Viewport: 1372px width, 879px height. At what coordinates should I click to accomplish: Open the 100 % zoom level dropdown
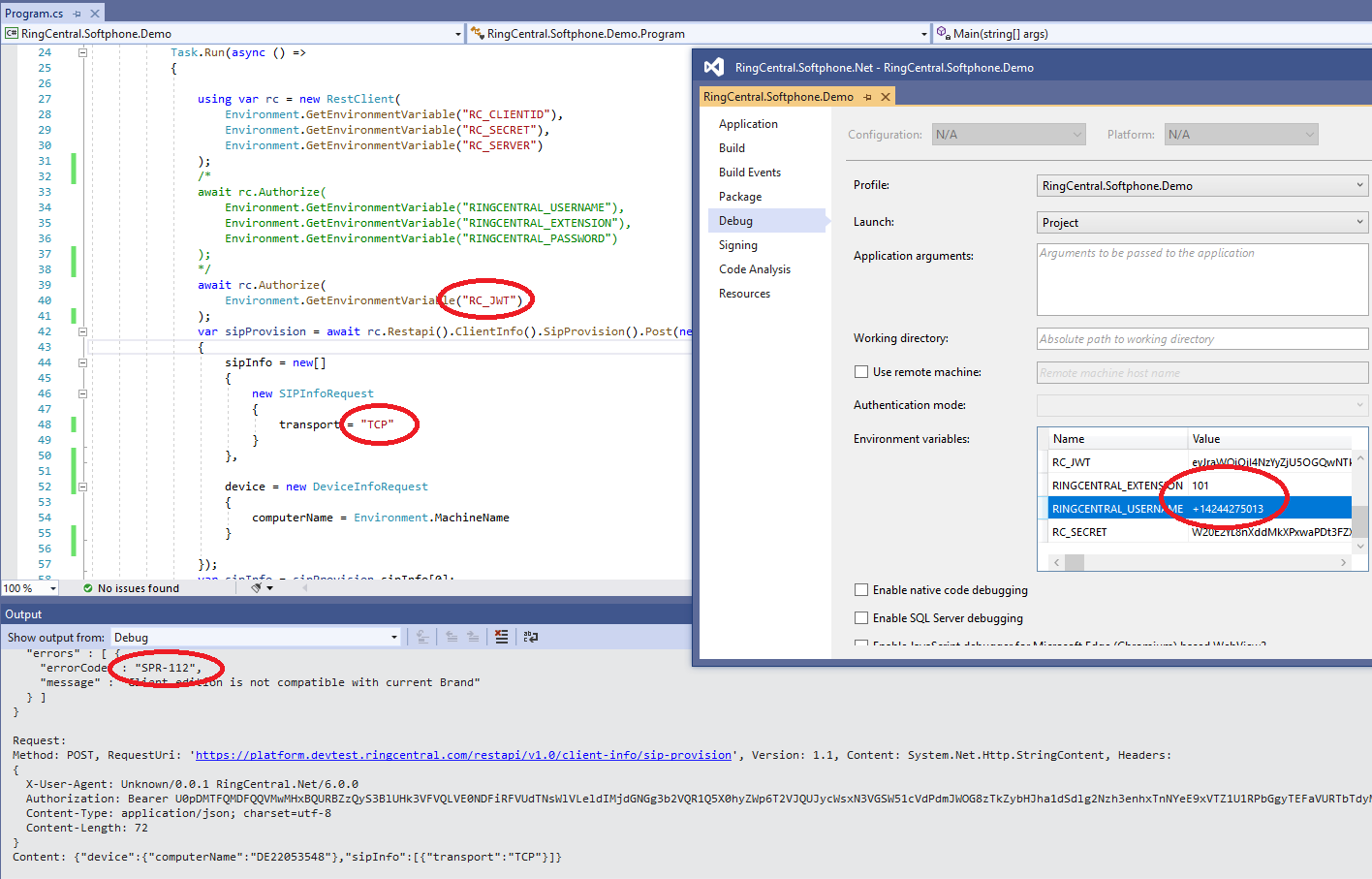(52, 588)
